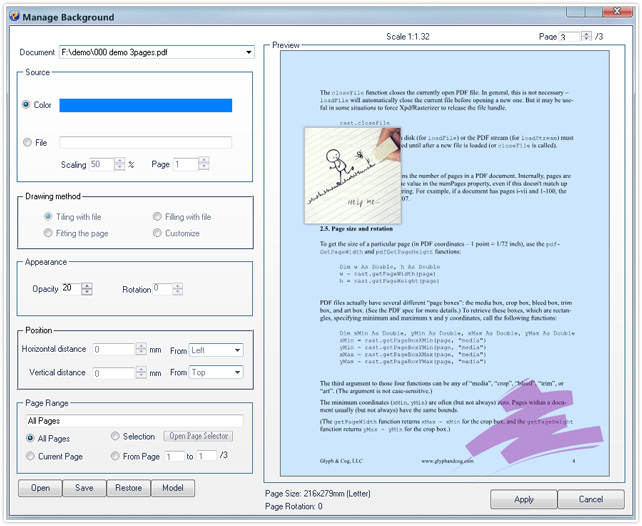
Task: Click the From Page start field
Action: [x=175, y=456]
